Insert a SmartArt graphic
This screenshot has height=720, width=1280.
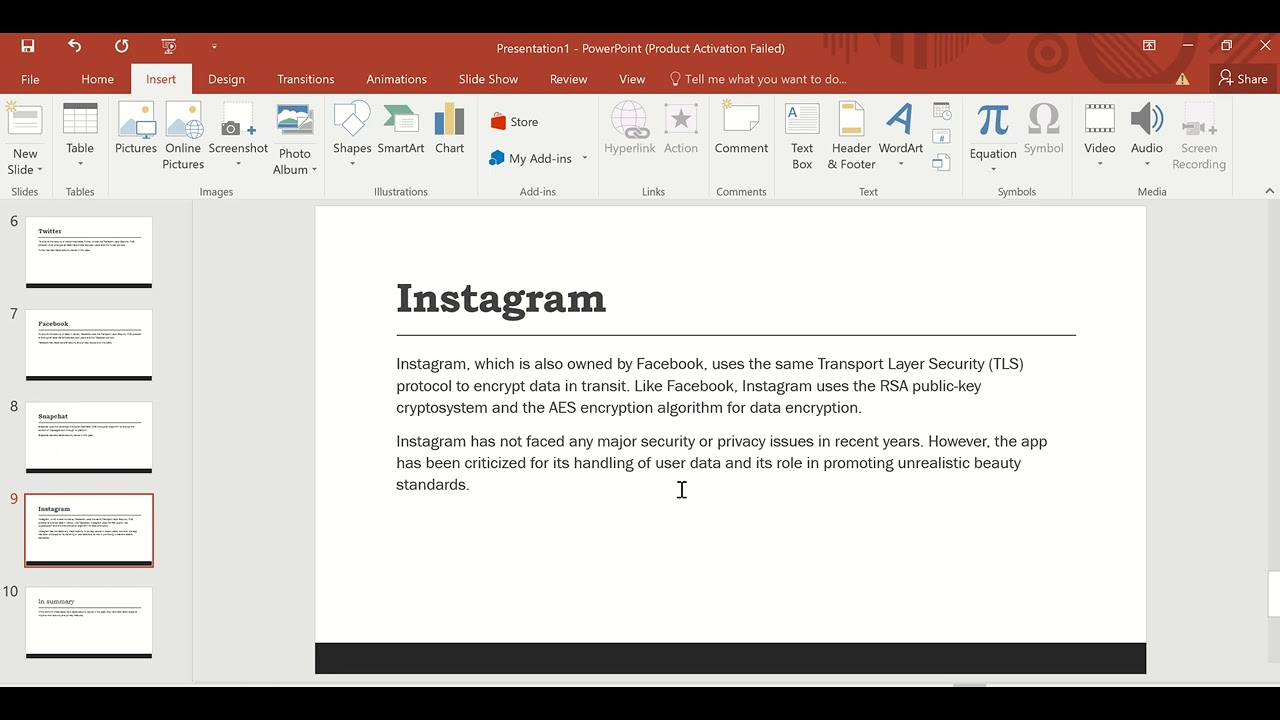coord(401,128)
